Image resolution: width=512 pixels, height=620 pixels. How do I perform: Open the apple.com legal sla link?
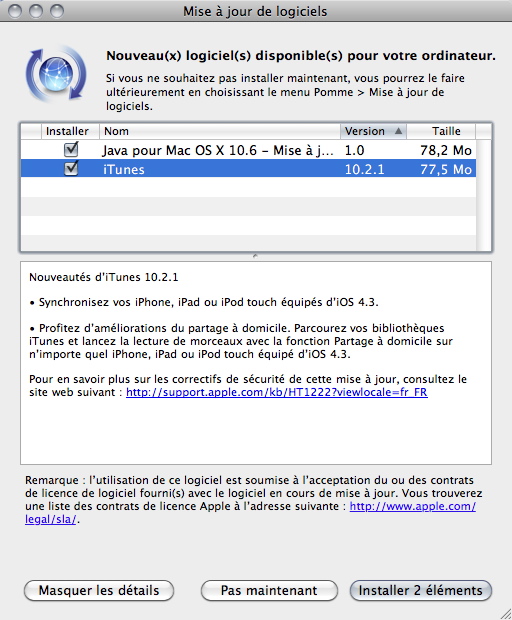[x=413, y=506]
